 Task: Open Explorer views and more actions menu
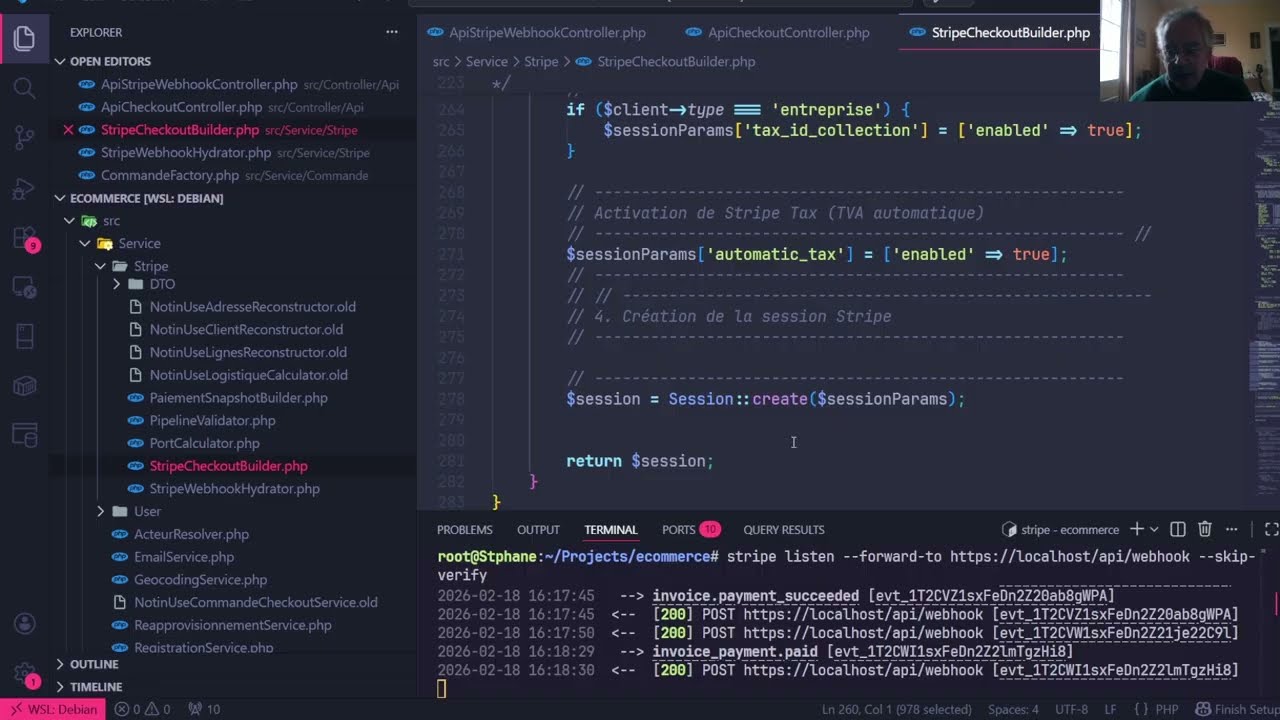click(x=392, y=32)
